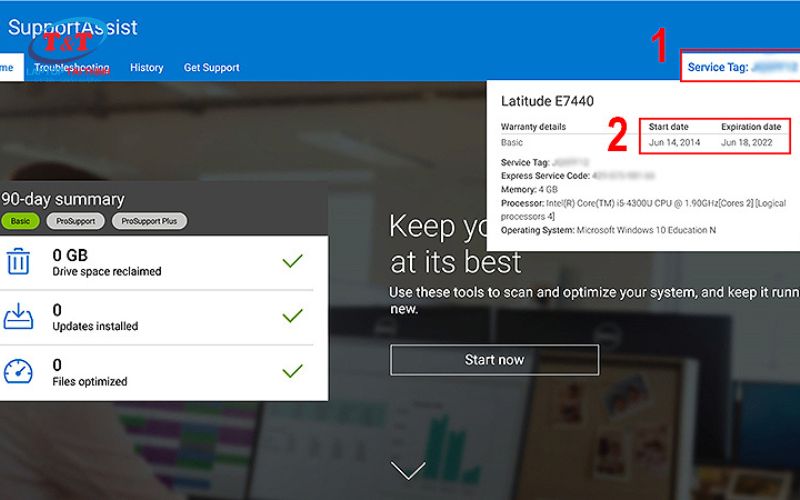Expand the page with down chevron arrow

408,470
